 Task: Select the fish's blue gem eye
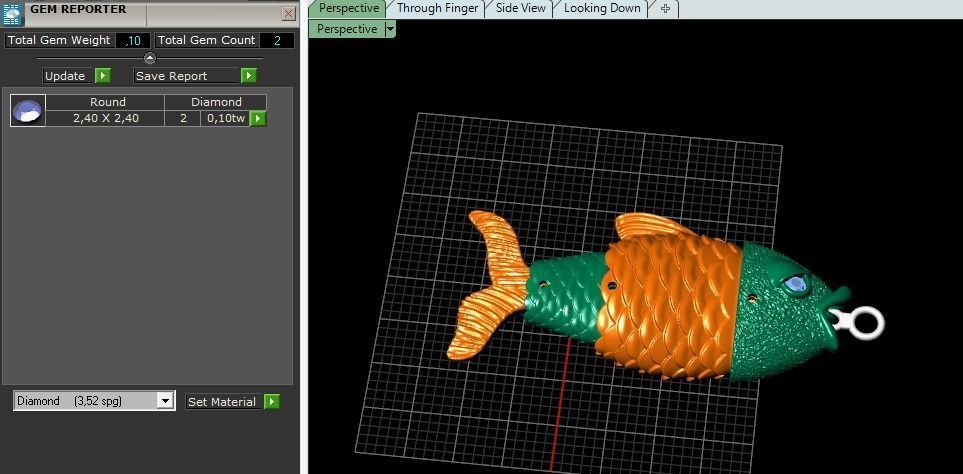coord(797,283)
